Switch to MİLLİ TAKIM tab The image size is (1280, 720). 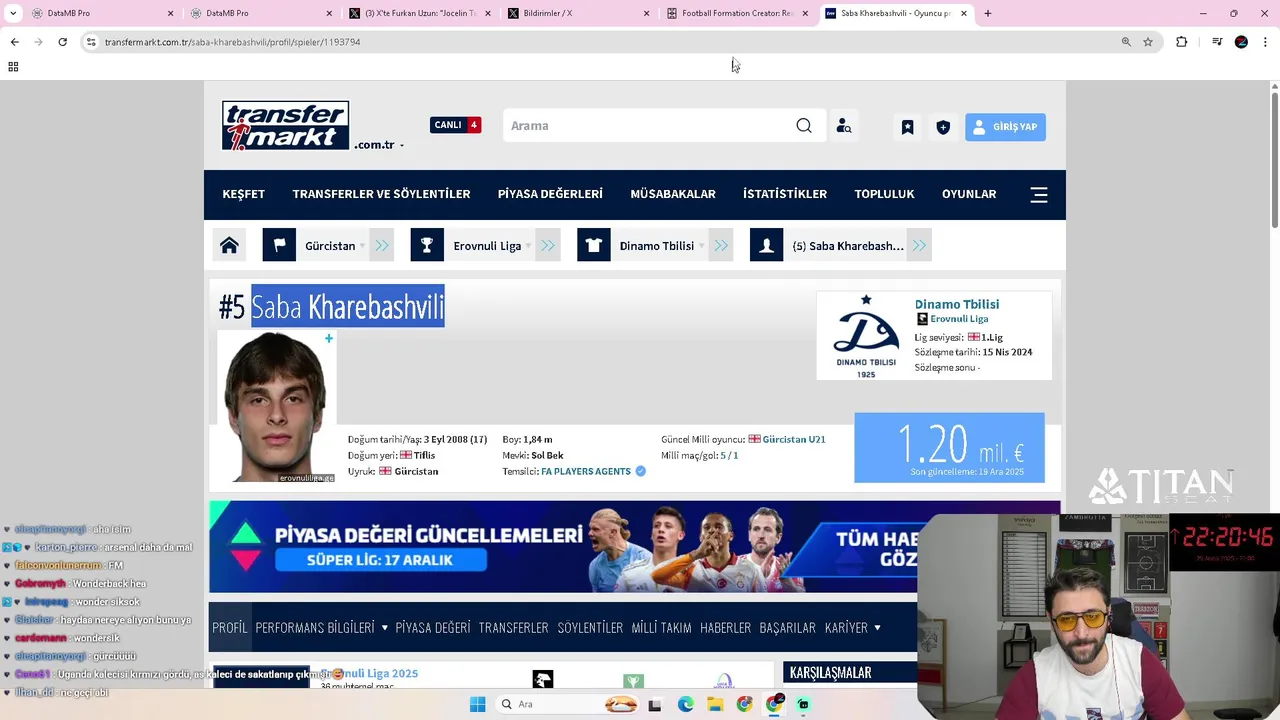click(x=661, y=628)
